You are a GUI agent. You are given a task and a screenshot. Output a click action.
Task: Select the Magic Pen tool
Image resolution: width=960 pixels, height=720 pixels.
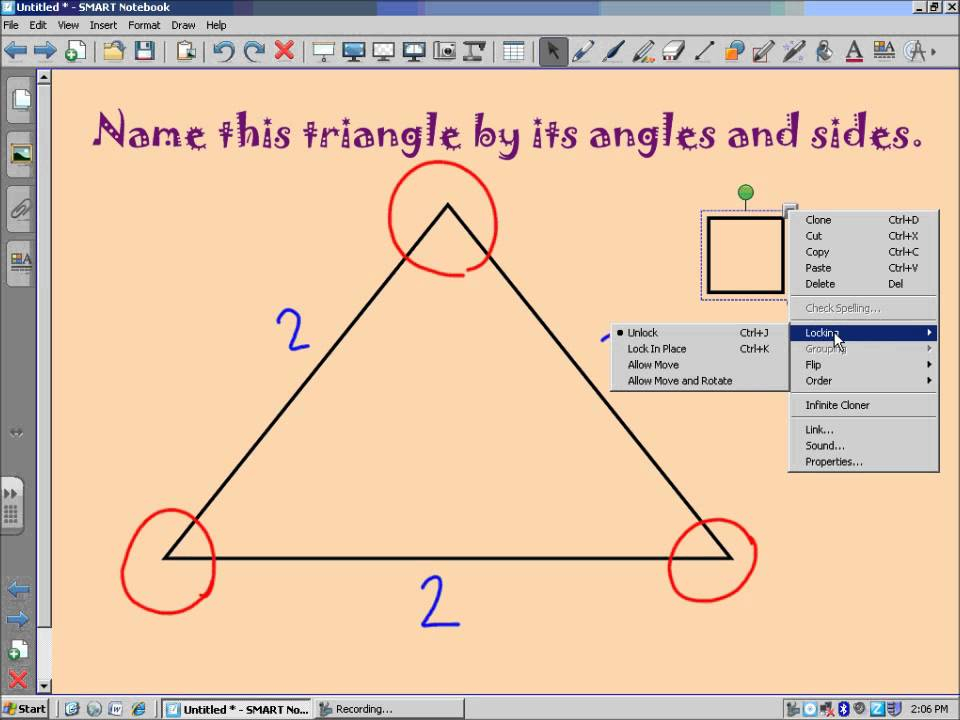794,51
